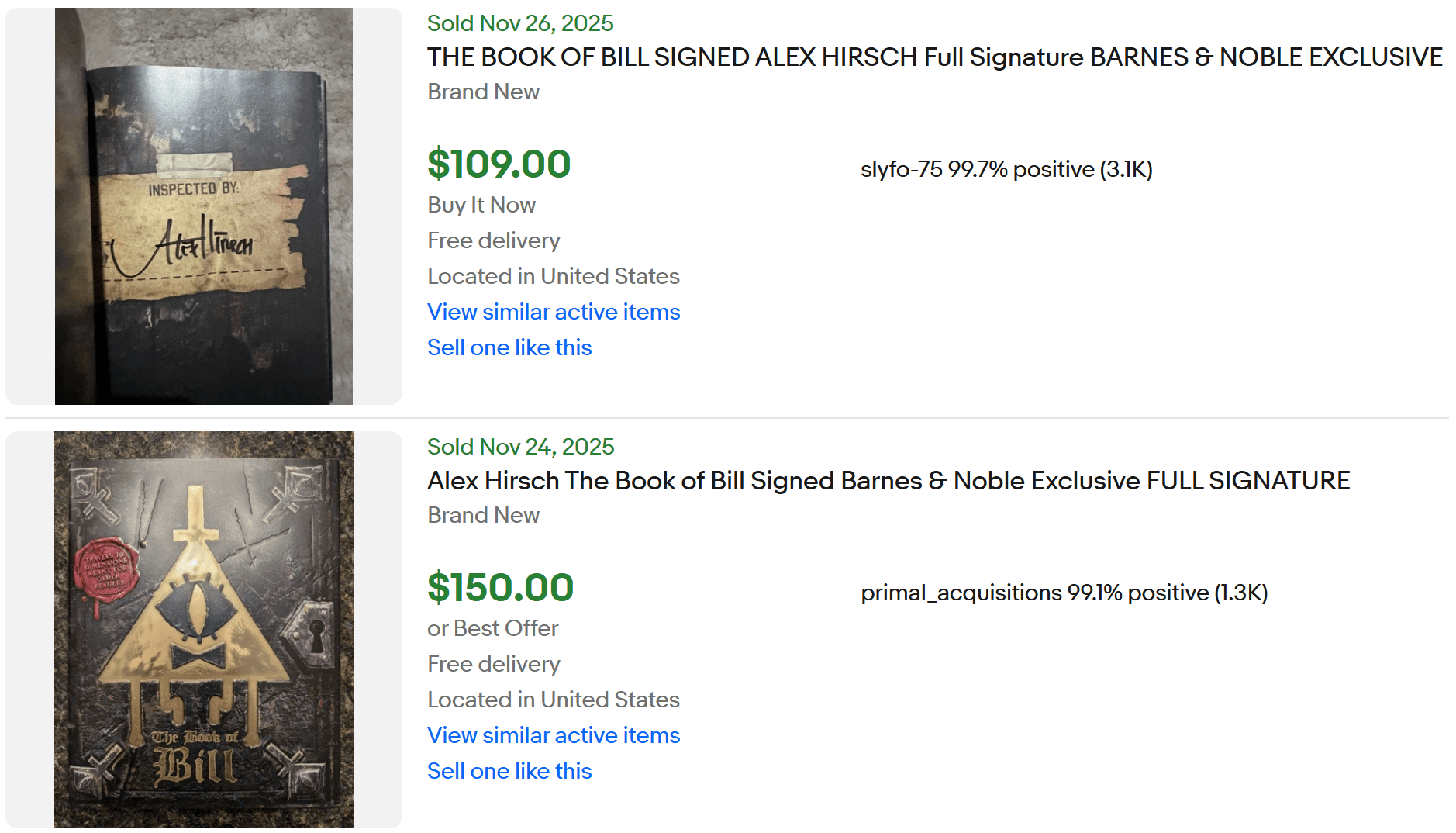Select 'Sell one like this' for the first listing
Image resolution: width=1456 pixels, height=833 pixels.
coord(509,347)
